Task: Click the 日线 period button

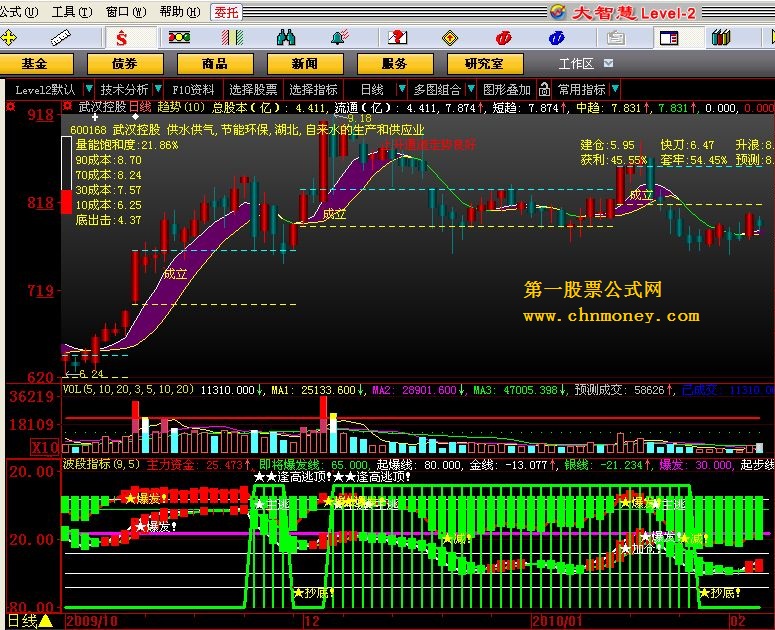Action: point(372,89)
